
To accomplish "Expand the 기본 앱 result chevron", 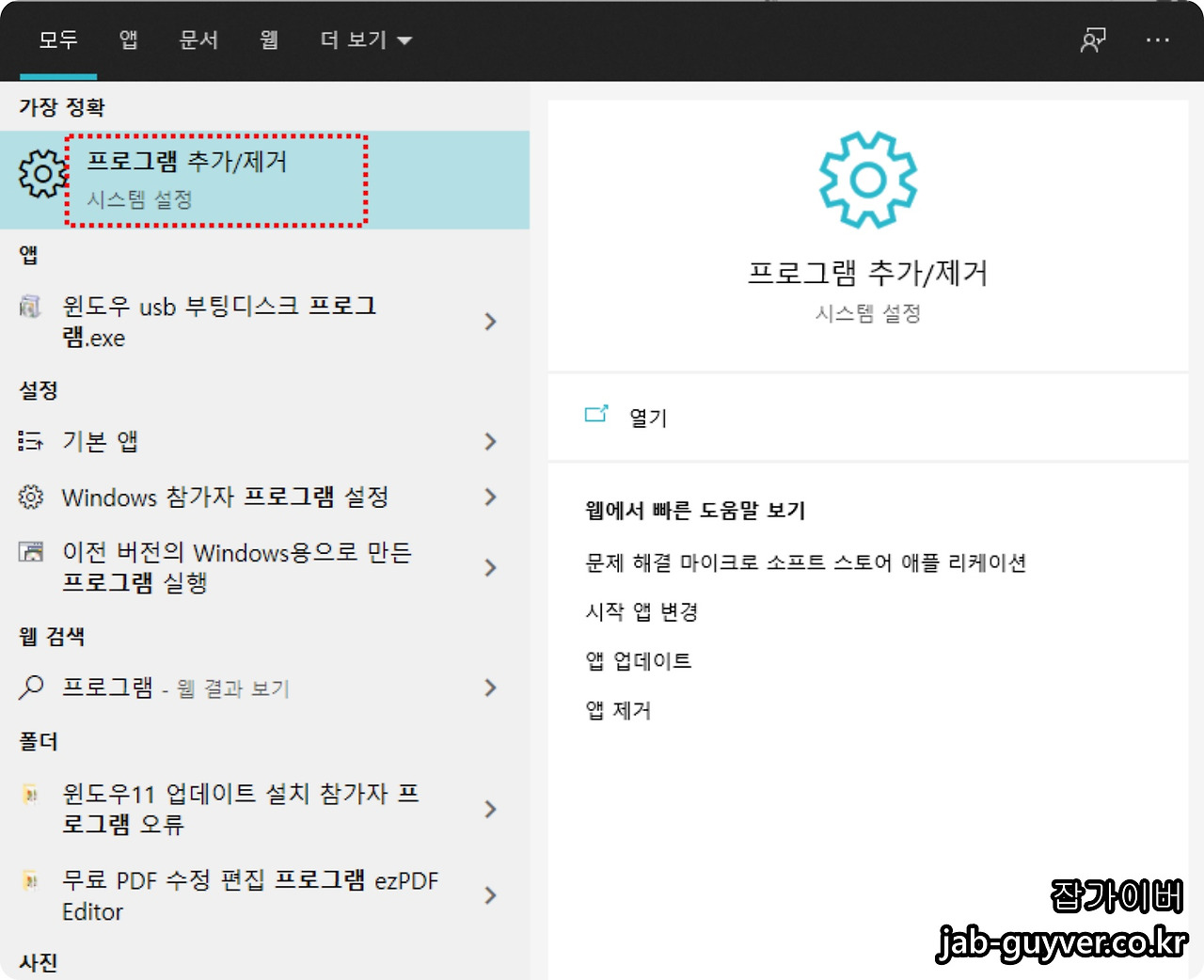I will click(x=490, y=441).
